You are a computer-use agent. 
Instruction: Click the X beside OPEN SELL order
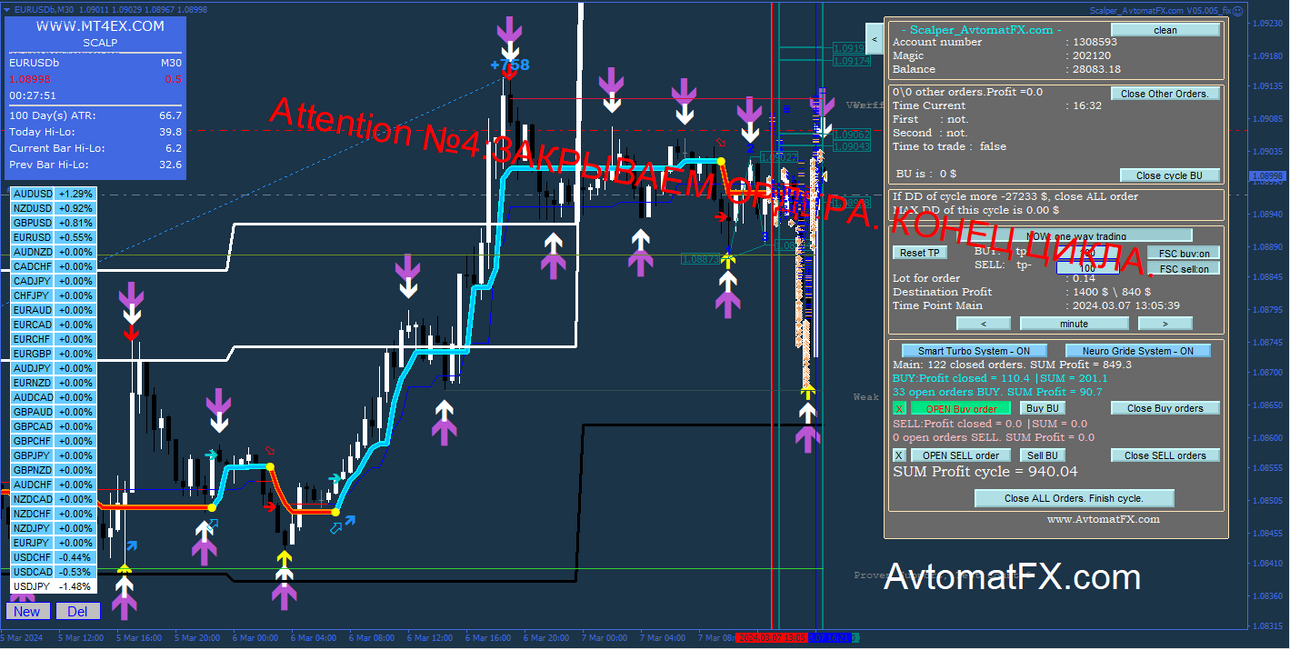pyautogui.click(x=900, y=455)
